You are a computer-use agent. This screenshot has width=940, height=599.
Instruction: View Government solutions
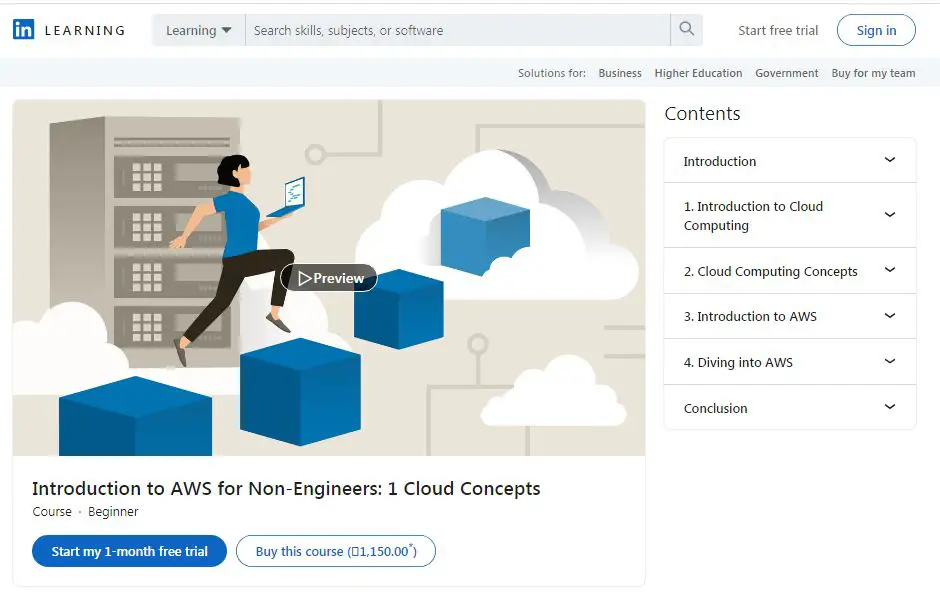pyautogui.click(x=787, y=72)
